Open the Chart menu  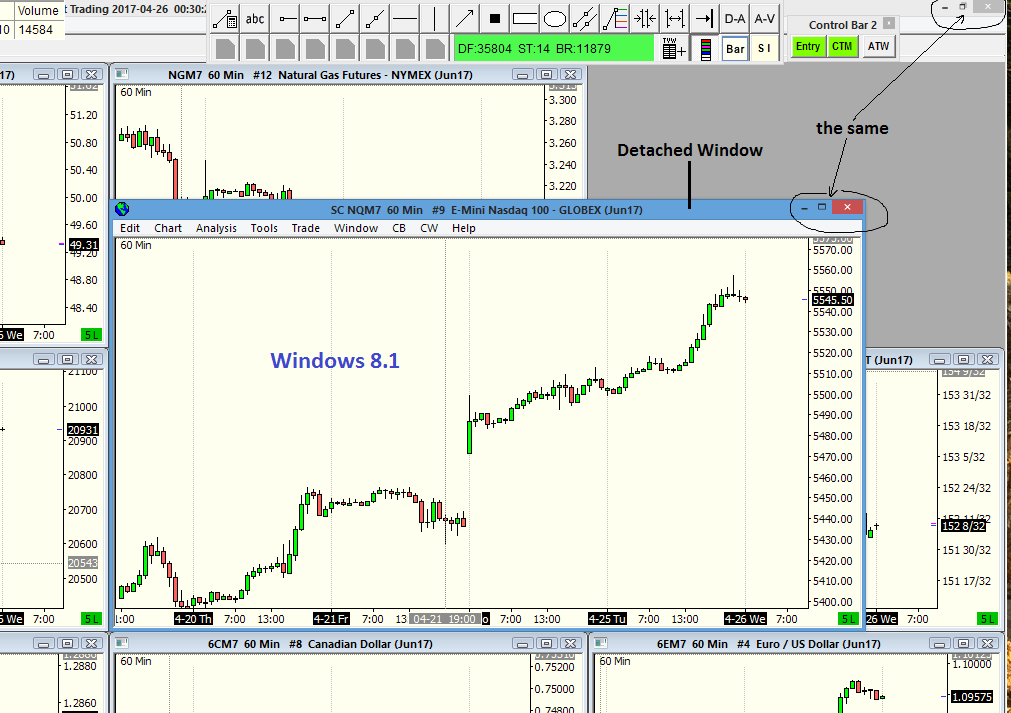[168, 228]
